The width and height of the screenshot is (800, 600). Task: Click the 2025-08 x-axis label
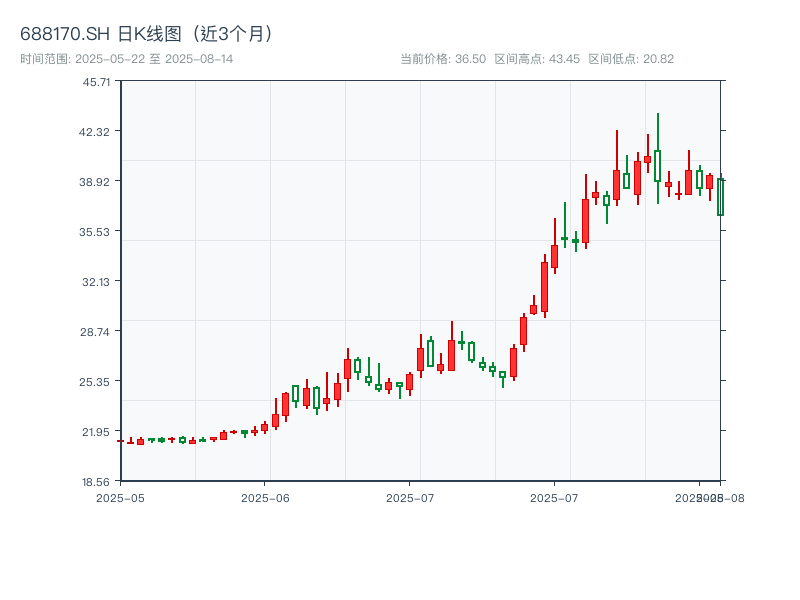click(711, 496)
